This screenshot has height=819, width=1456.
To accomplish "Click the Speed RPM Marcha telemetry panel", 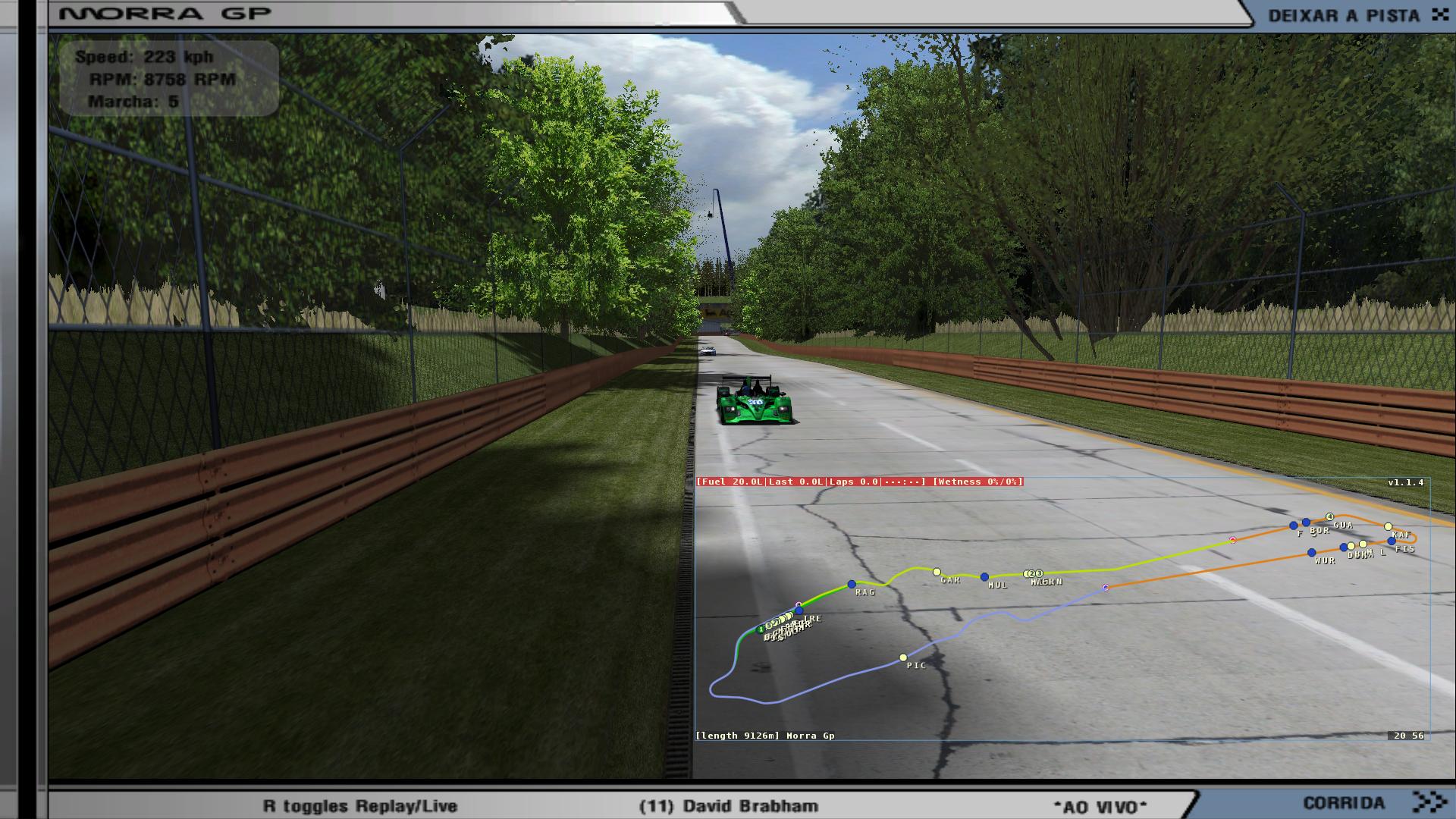I will (168, 79).
